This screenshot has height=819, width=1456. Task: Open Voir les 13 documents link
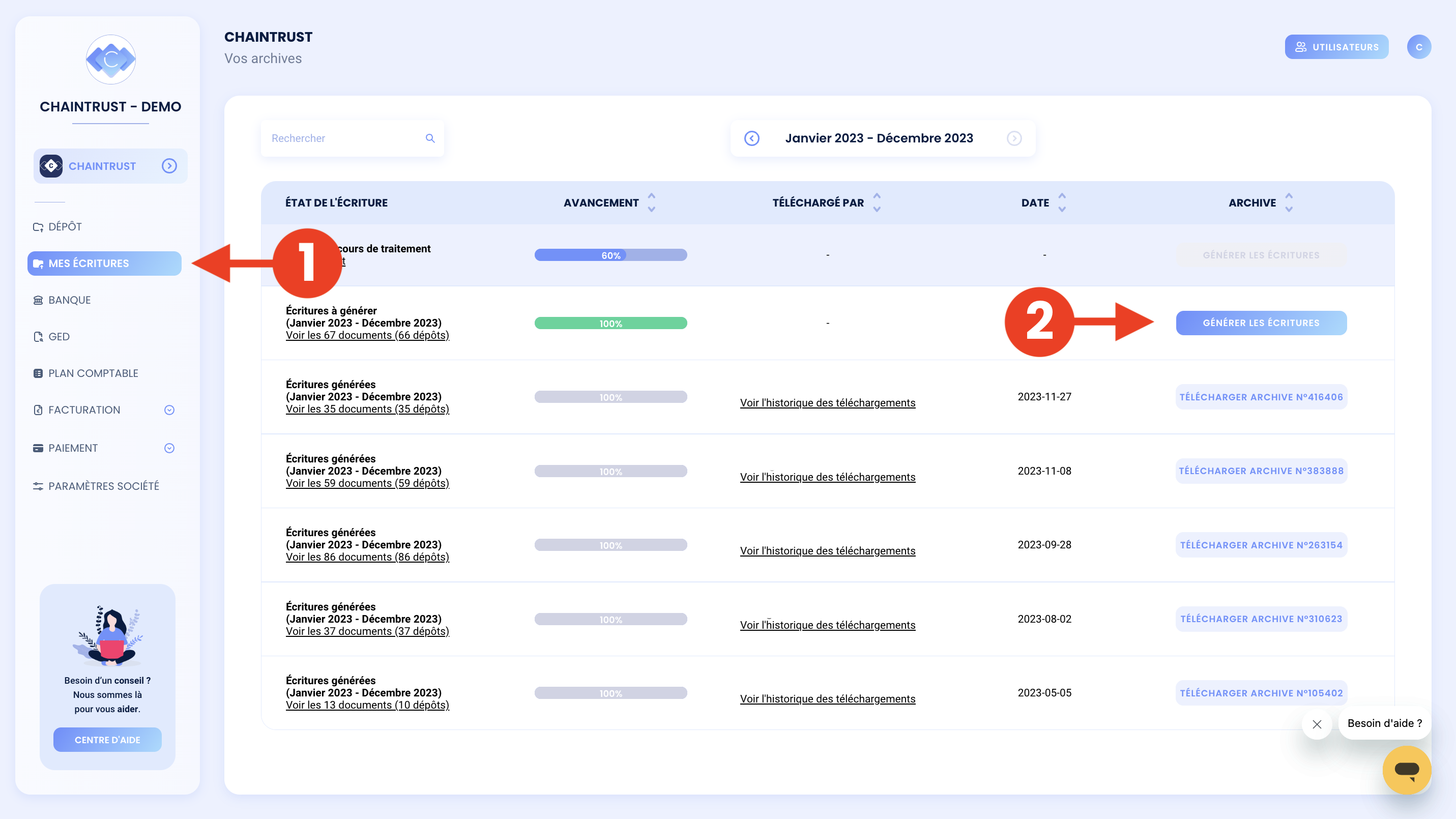tap(367, 706)
